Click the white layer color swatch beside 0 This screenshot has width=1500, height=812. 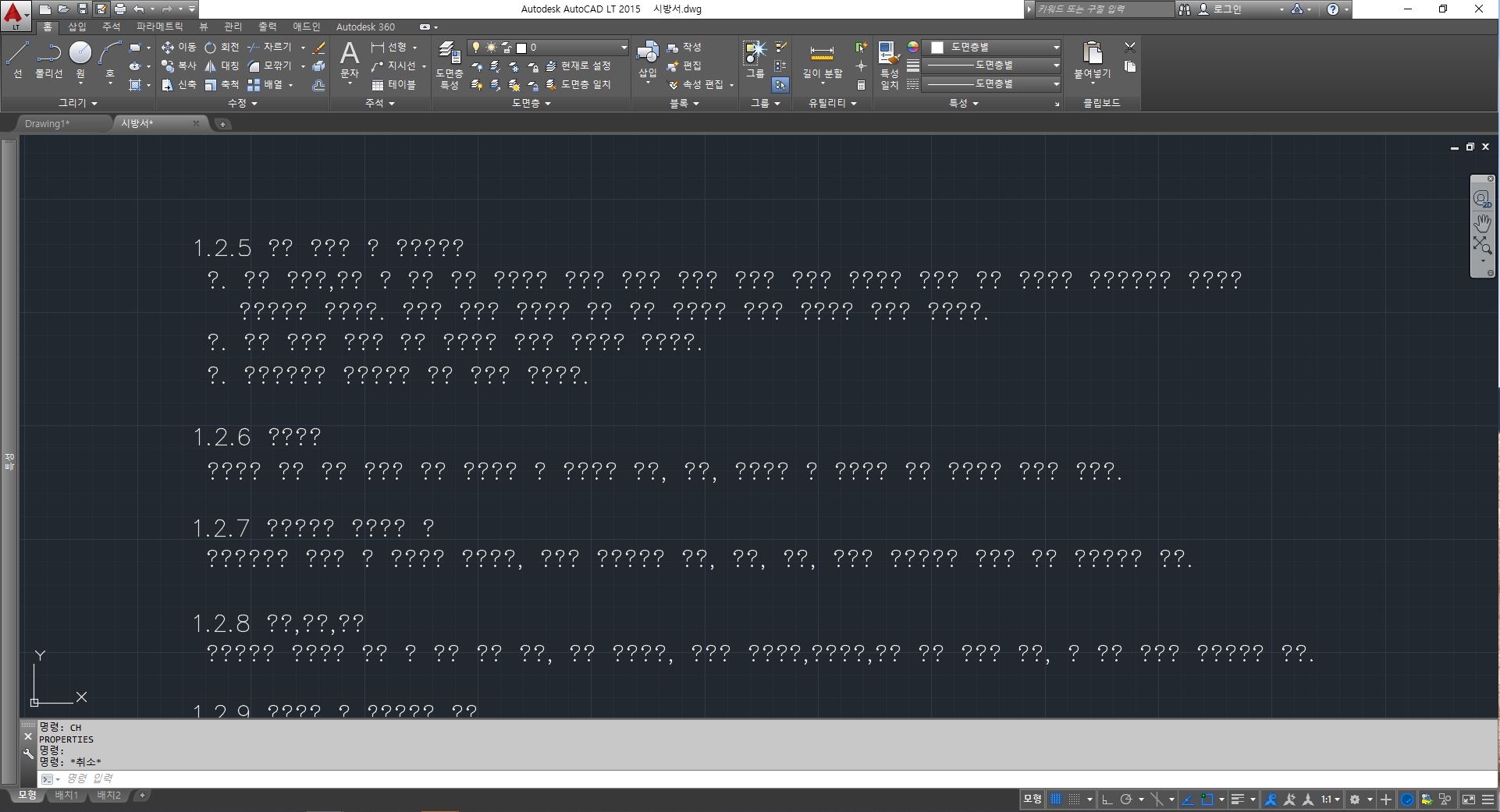[522, 48]
